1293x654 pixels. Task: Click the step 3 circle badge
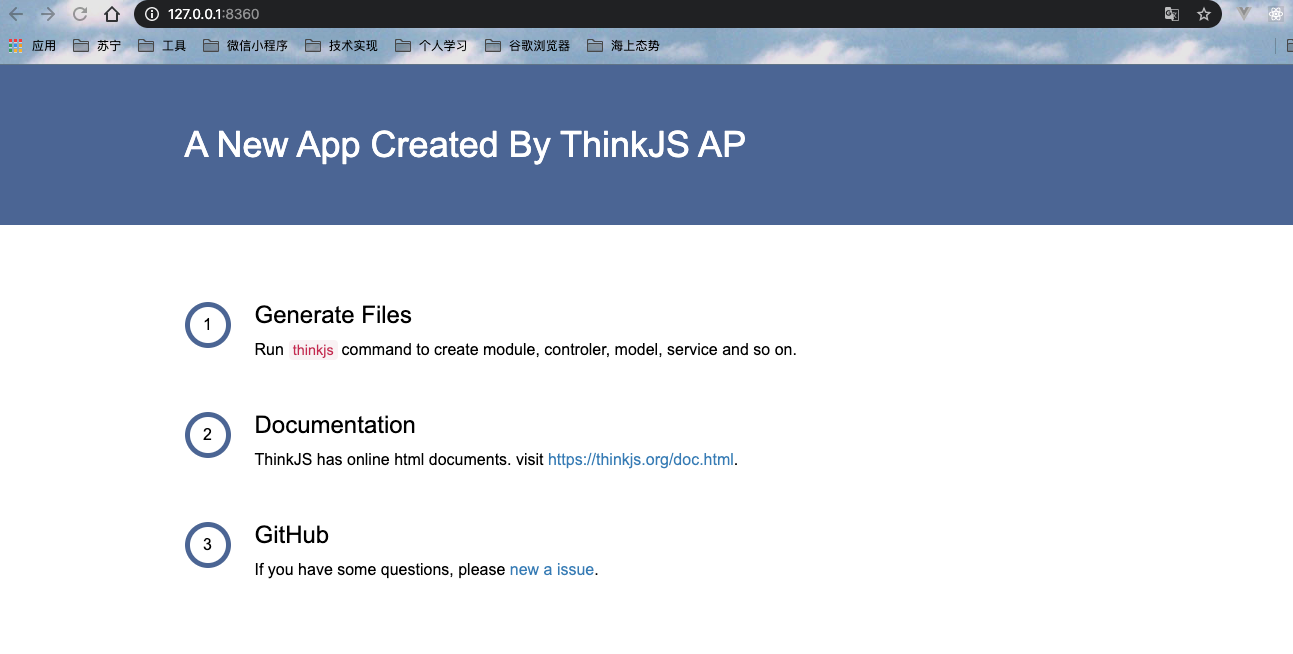click(x=208, y=545)
